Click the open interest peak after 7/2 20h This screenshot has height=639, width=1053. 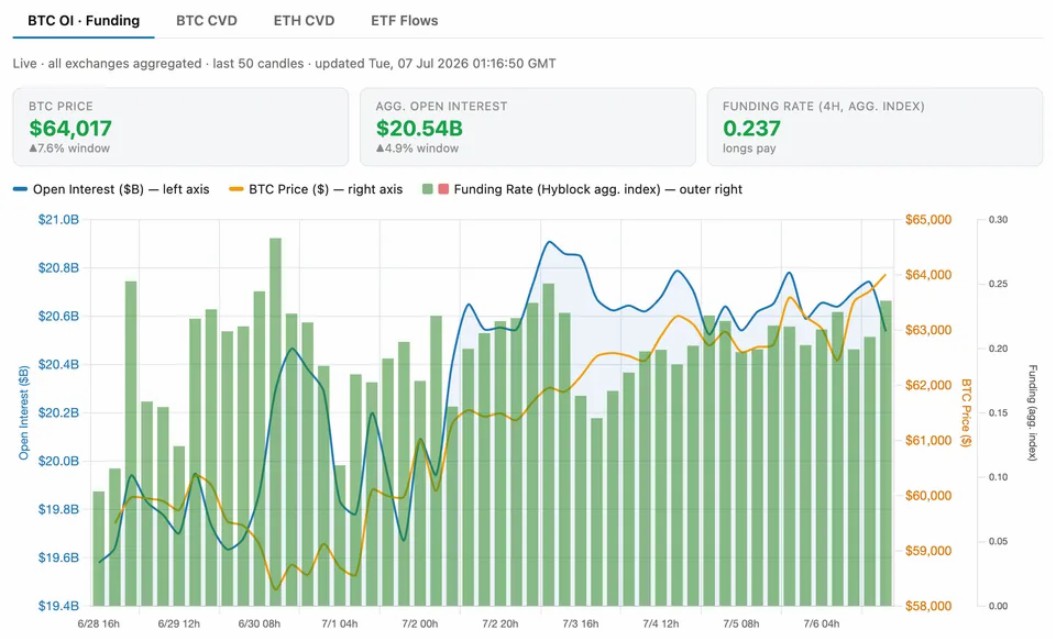pos(549,242)
